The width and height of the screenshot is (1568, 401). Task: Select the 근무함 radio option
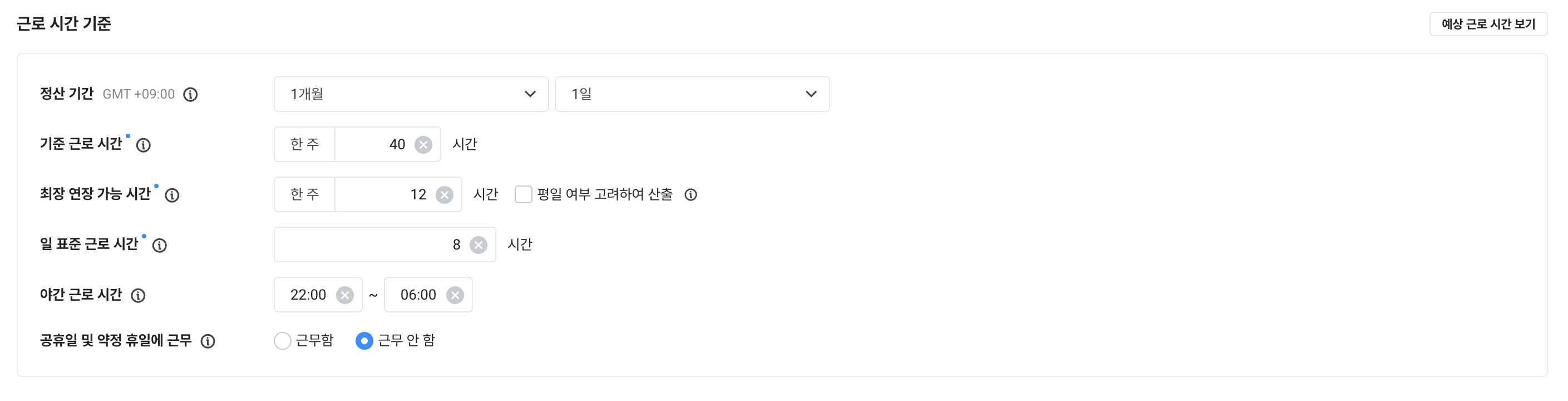coord(283,341)
